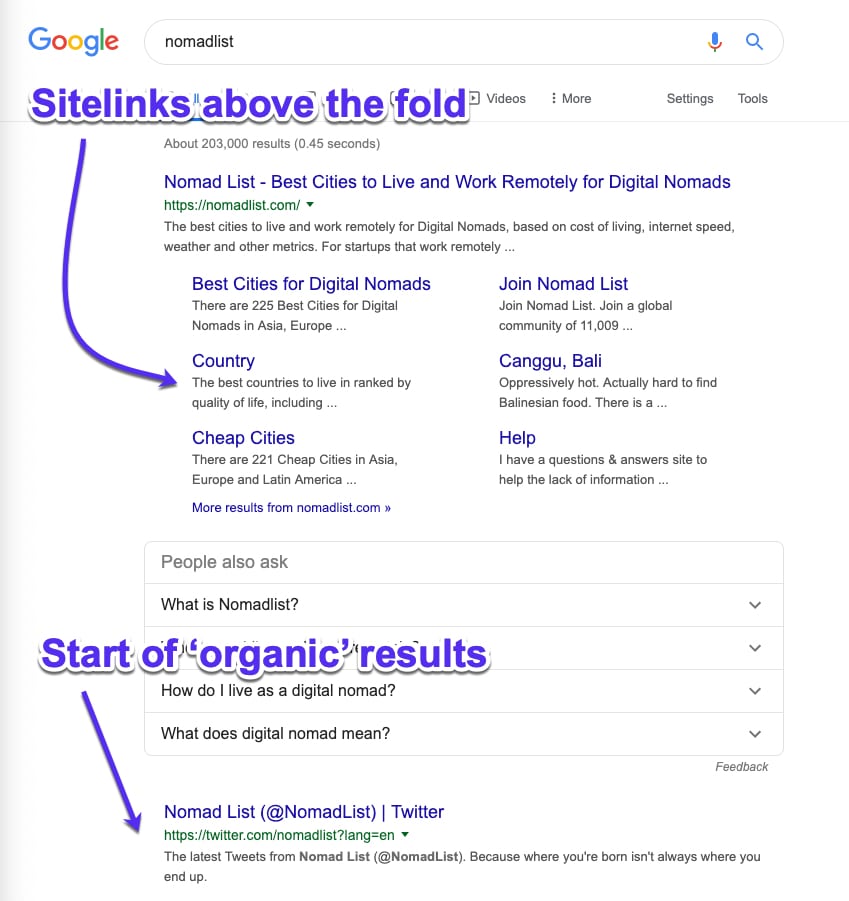Click inside the search input field

400,42
